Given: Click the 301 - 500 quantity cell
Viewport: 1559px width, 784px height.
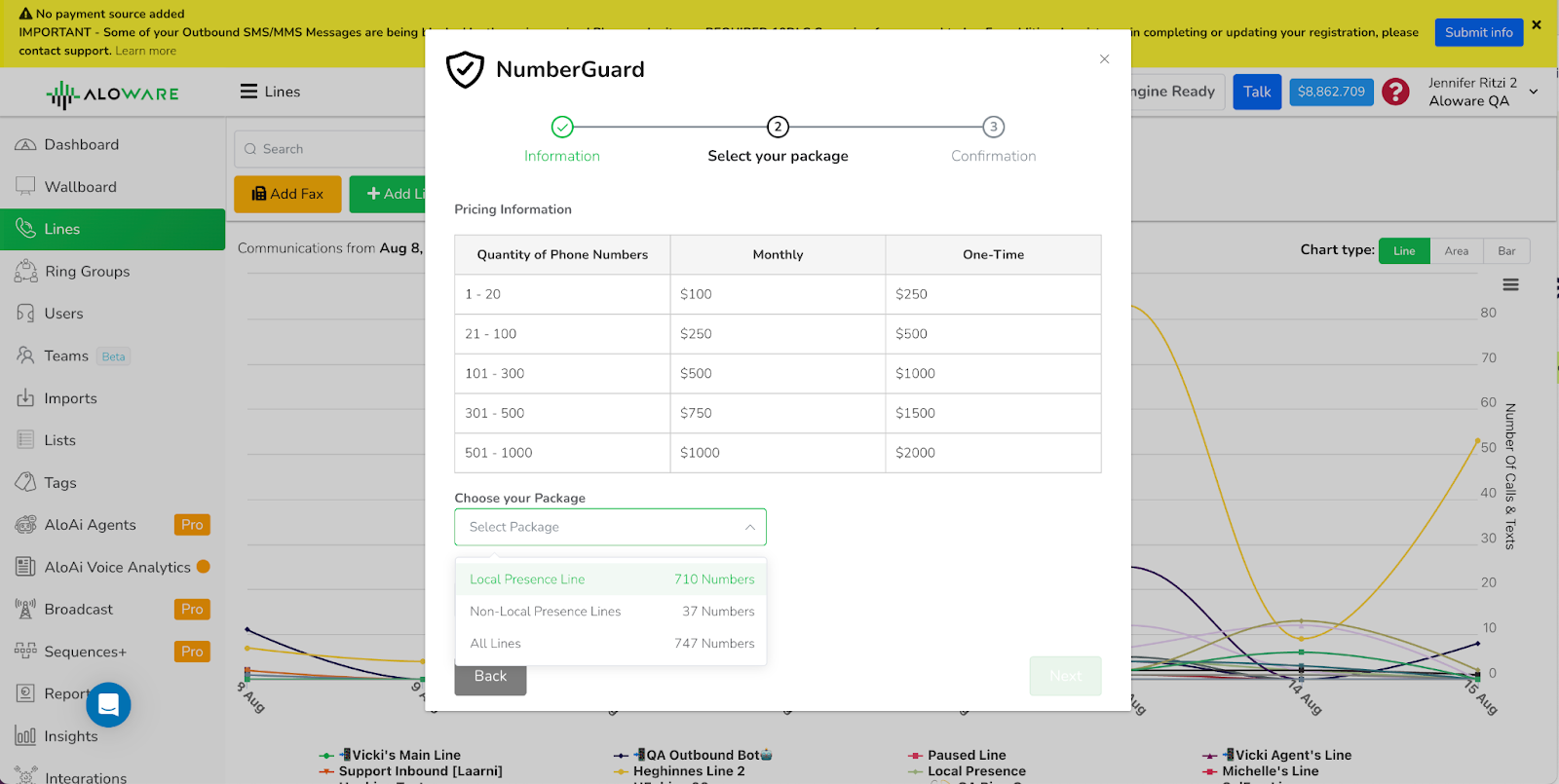Looking at the screenshot, I should click(x=562, y=413).
